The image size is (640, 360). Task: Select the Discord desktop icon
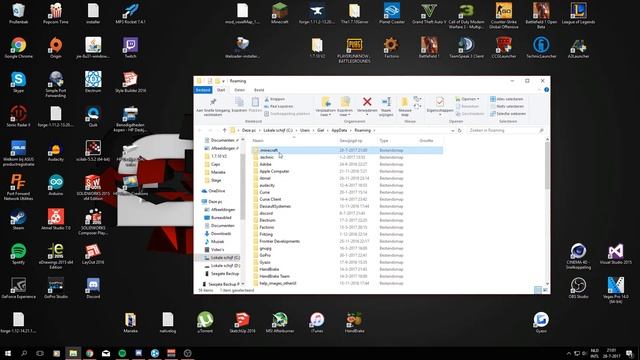[x=93, y=288]
